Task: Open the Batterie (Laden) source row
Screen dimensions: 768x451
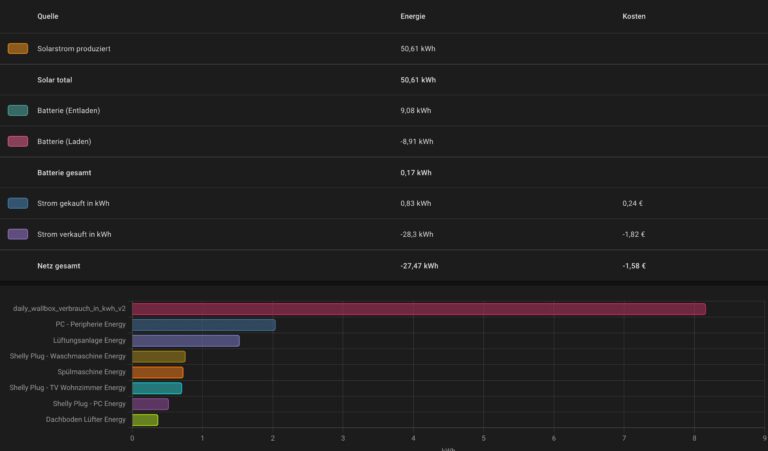Action: tap(384, 142)
